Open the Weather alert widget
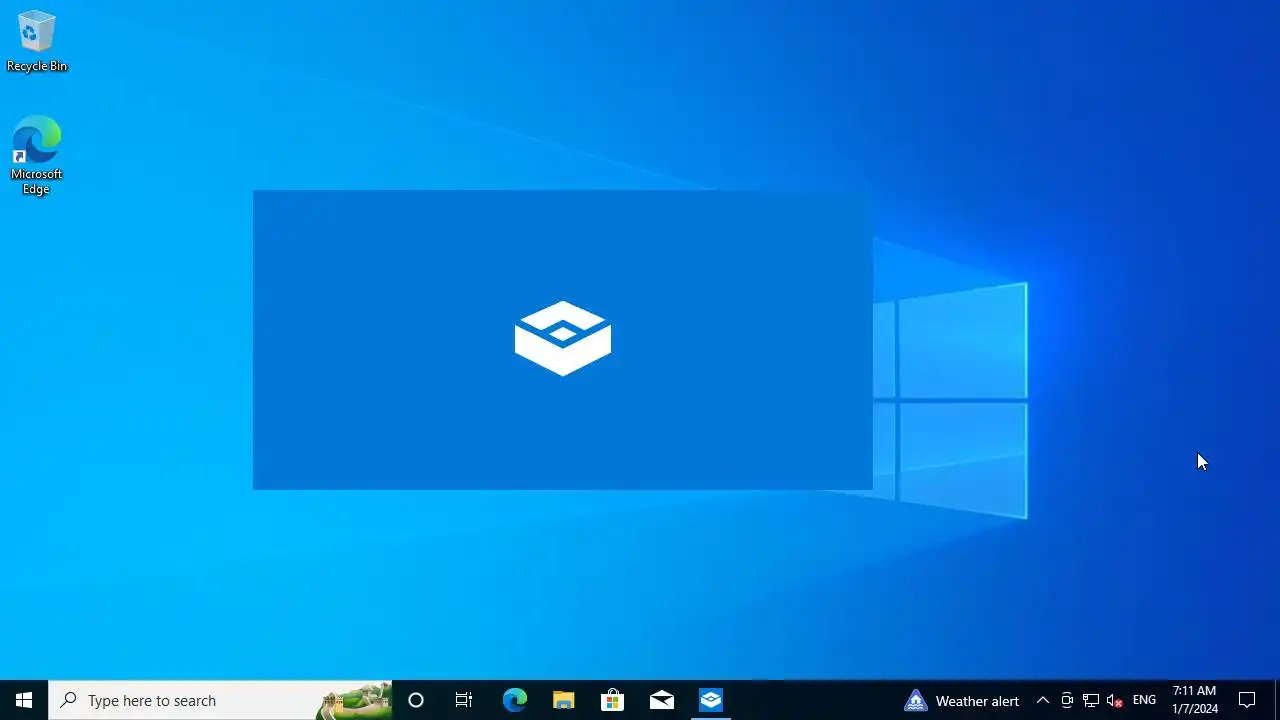Screen dimensions: 1280x720 (961, 700)
